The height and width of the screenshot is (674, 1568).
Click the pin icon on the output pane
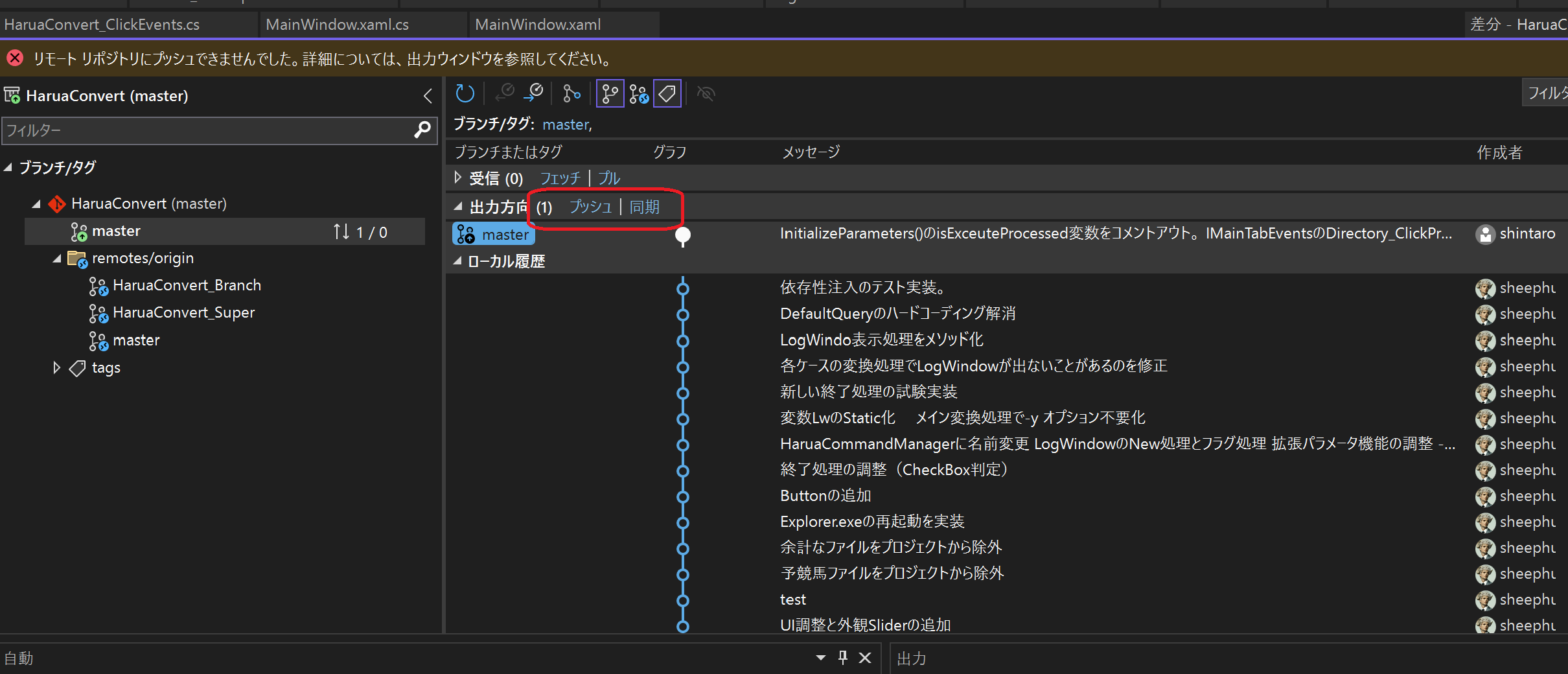842,658
